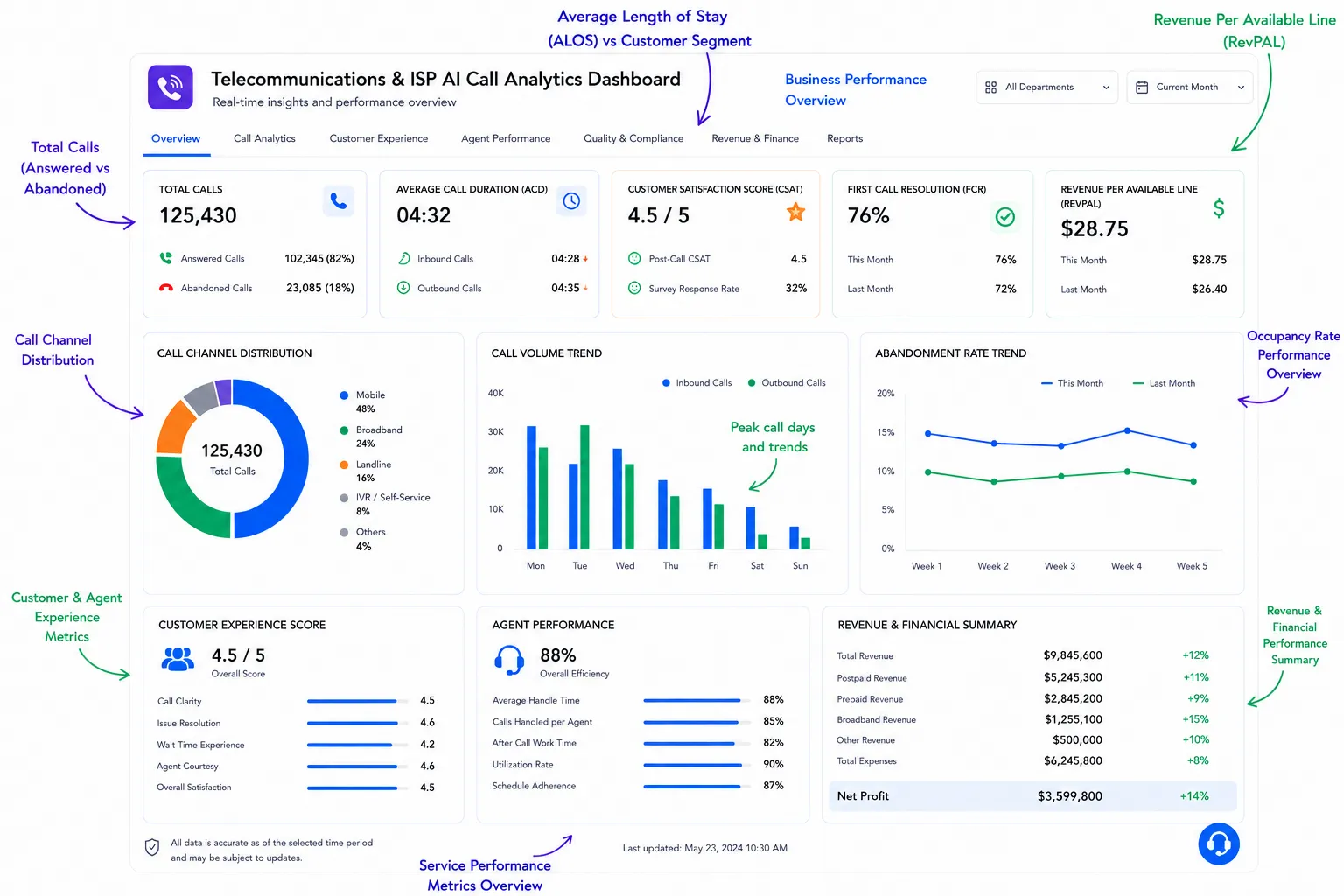Toggle the Landline legend entry
Viewport: 1344px width, 896px height.
pos(366,471)
